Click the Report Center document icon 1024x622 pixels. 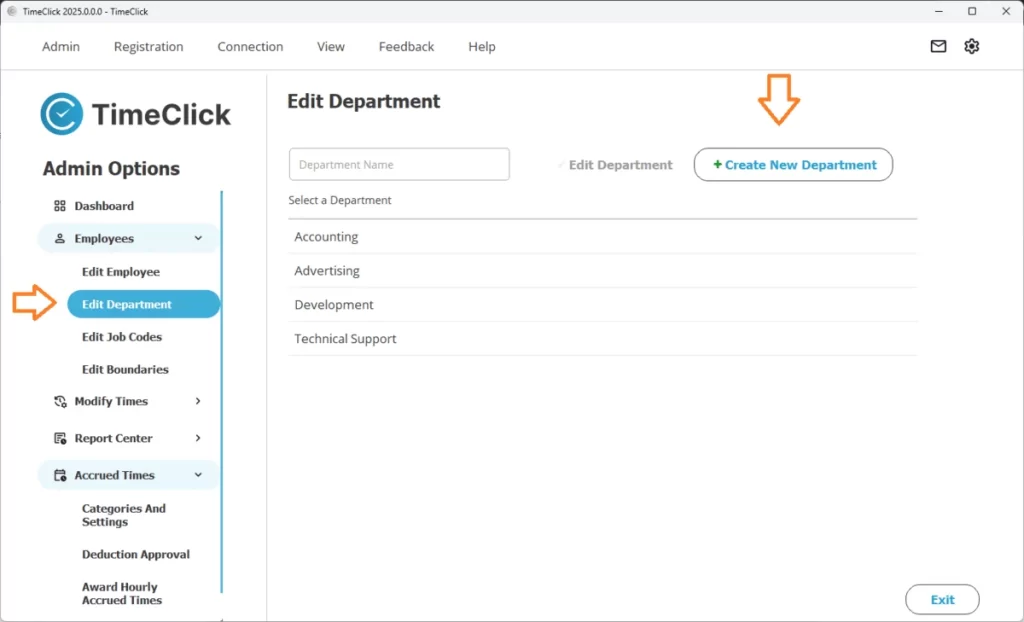click(x=60, y=438)
